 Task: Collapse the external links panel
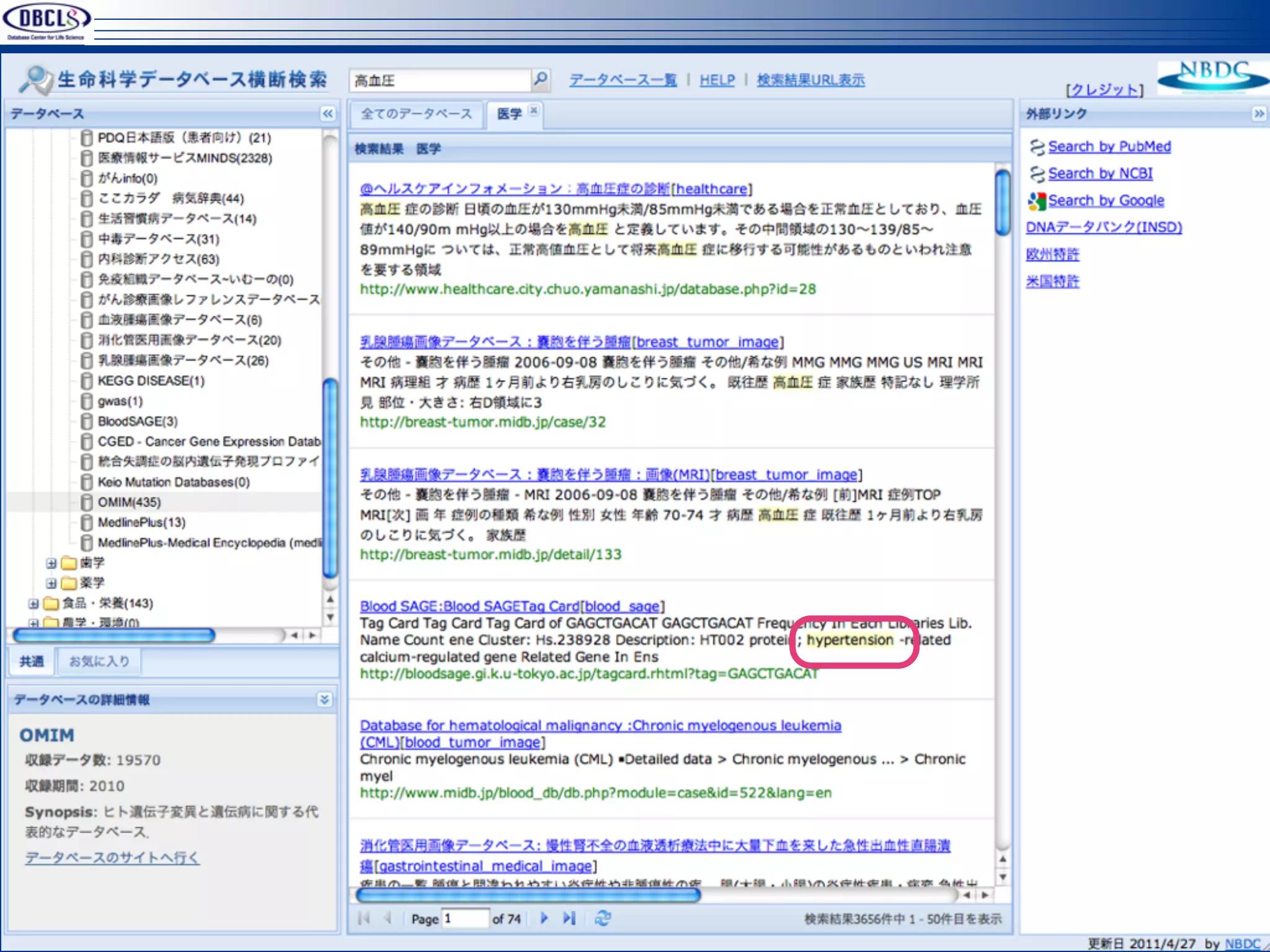click(x=1259, y=113)
